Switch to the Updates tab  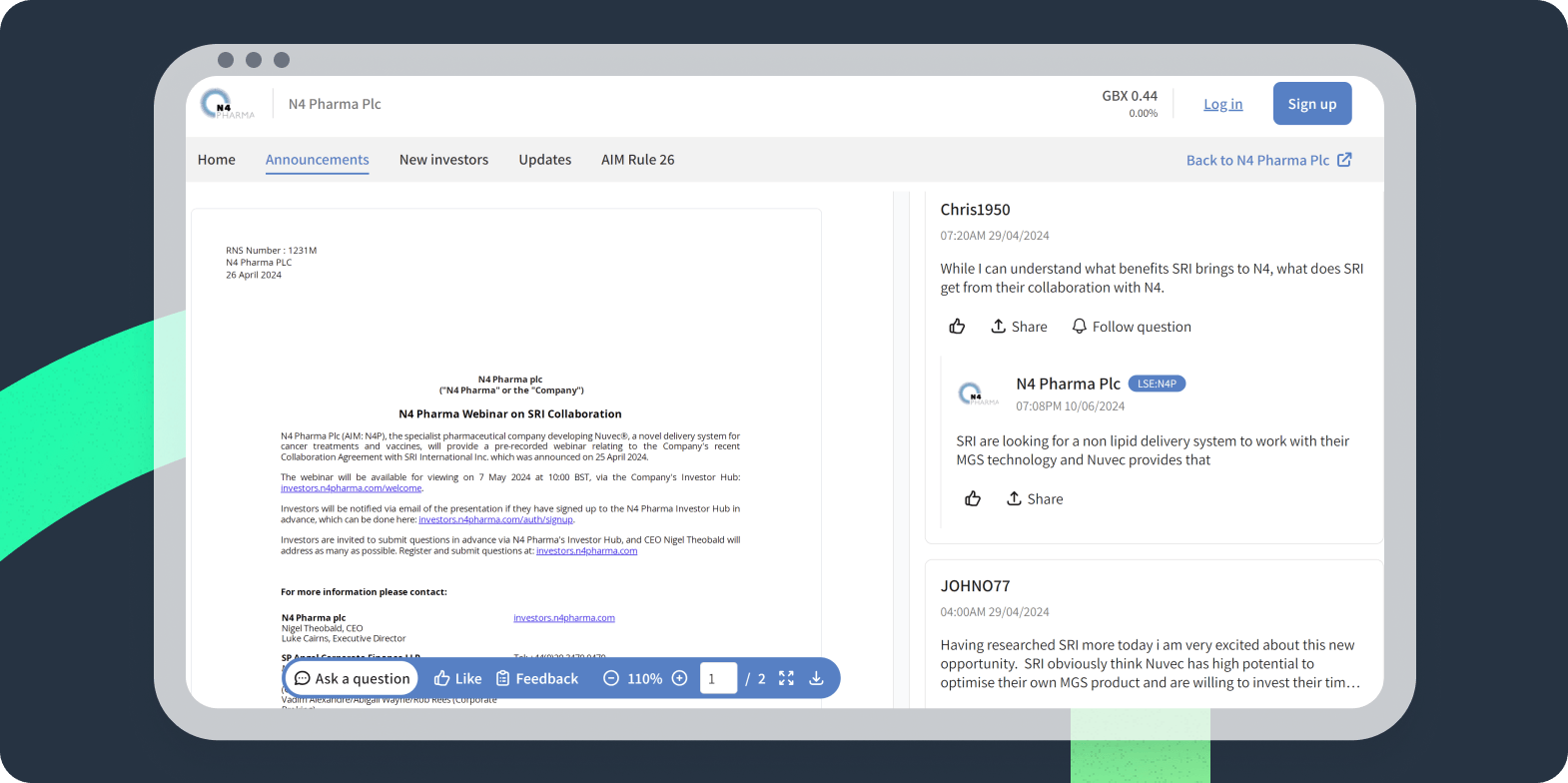[x=545, y=160]
